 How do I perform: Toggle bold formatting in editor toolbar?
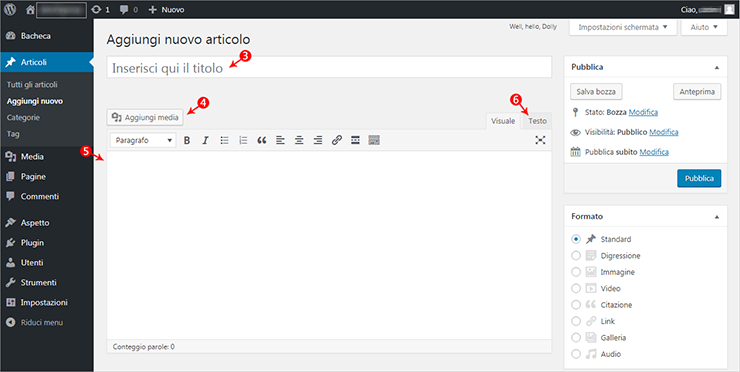click(x=187, y=140)
